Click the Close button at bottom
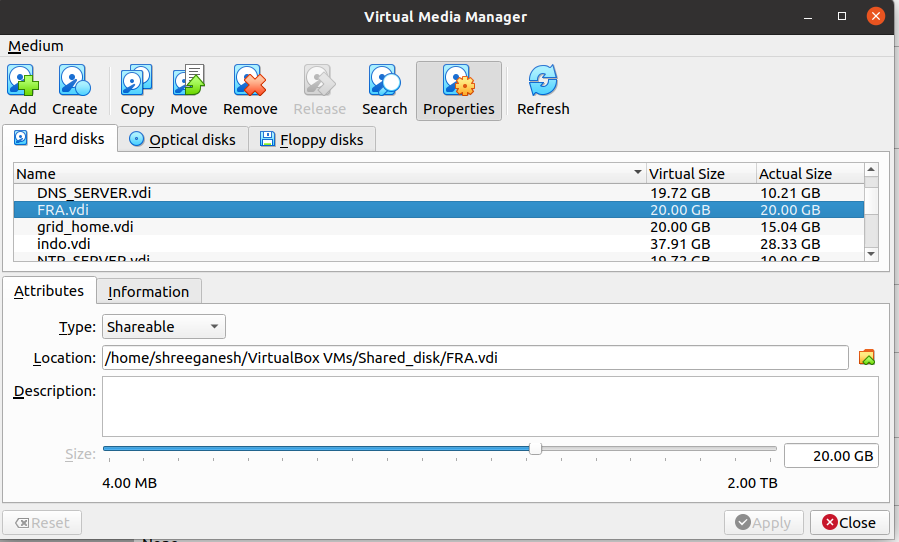This screenshot has height=542, width=899. [850, 523]
